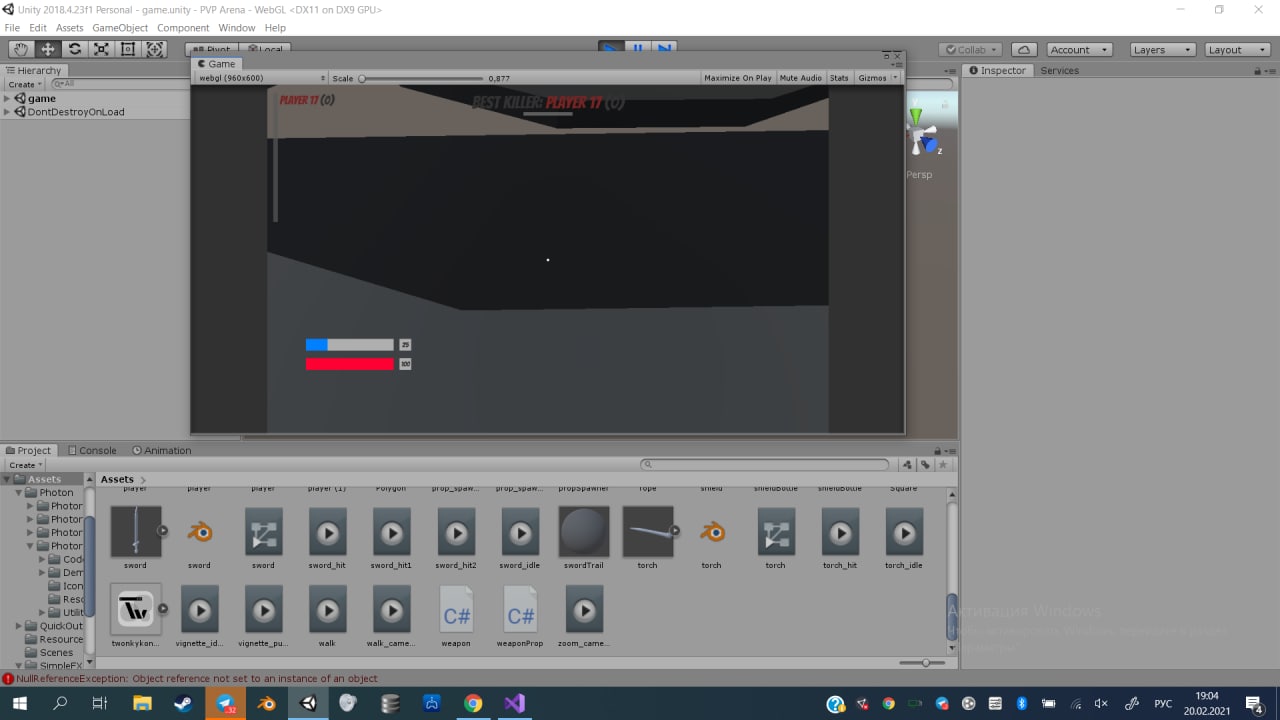Click the Project panel search field
1280x720 pixels.
(x=765, y=465)
